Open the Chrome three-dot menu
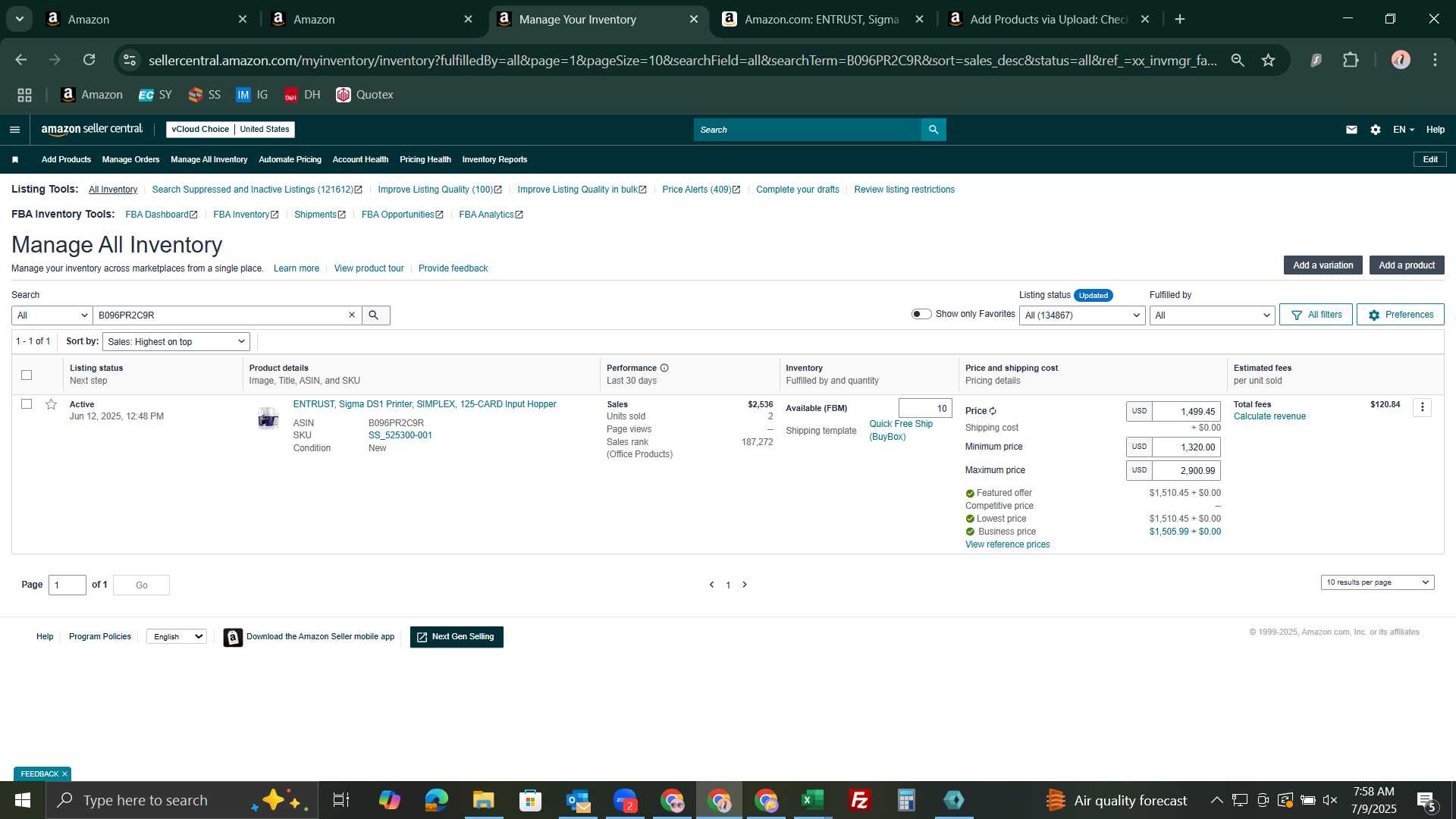Viewport: 1456px width, 819px height. point(1436,60)
